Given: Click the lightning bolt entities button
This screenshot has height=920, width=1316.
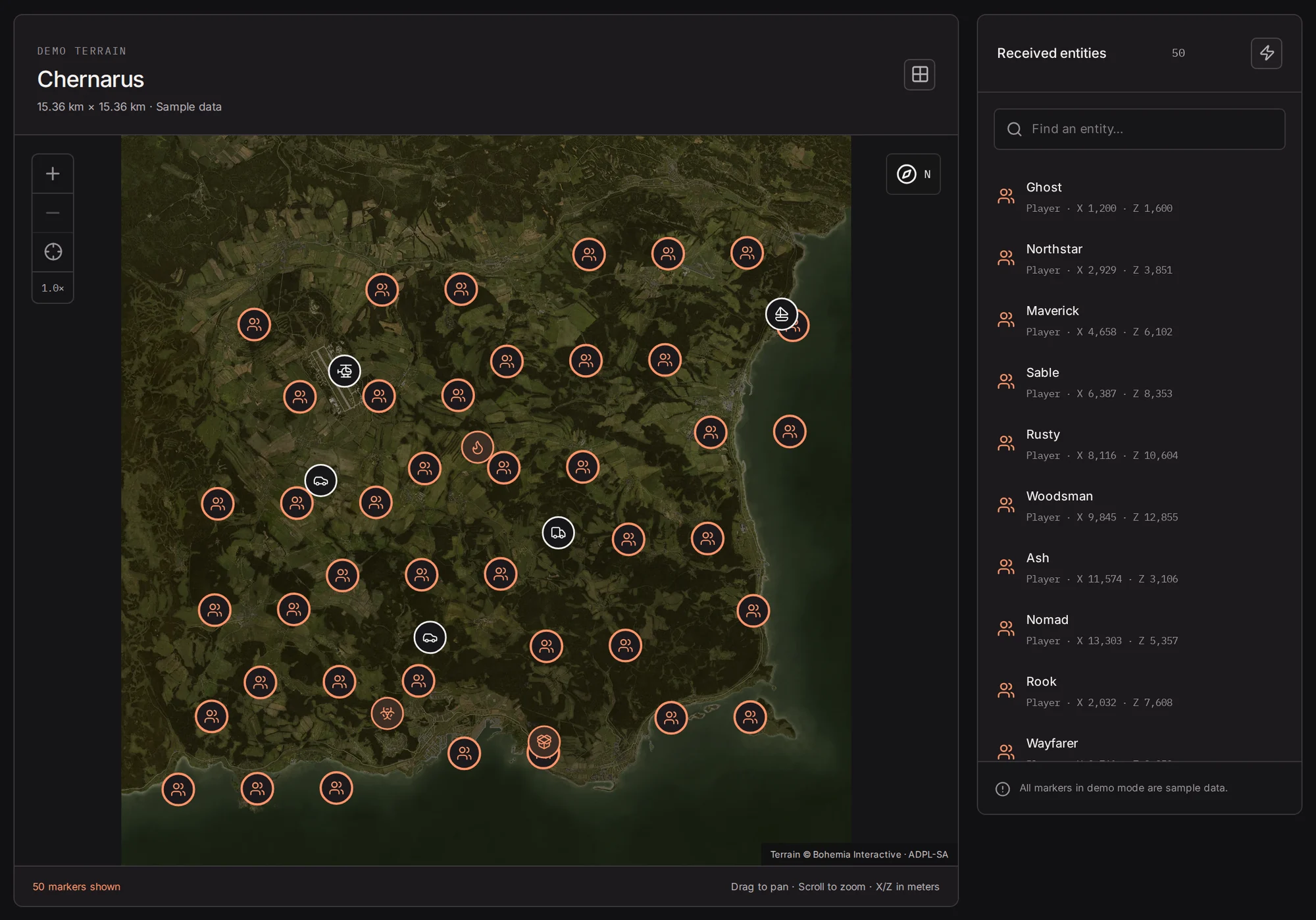Looking at the screenshot, I should click(x=1266, y=53).
